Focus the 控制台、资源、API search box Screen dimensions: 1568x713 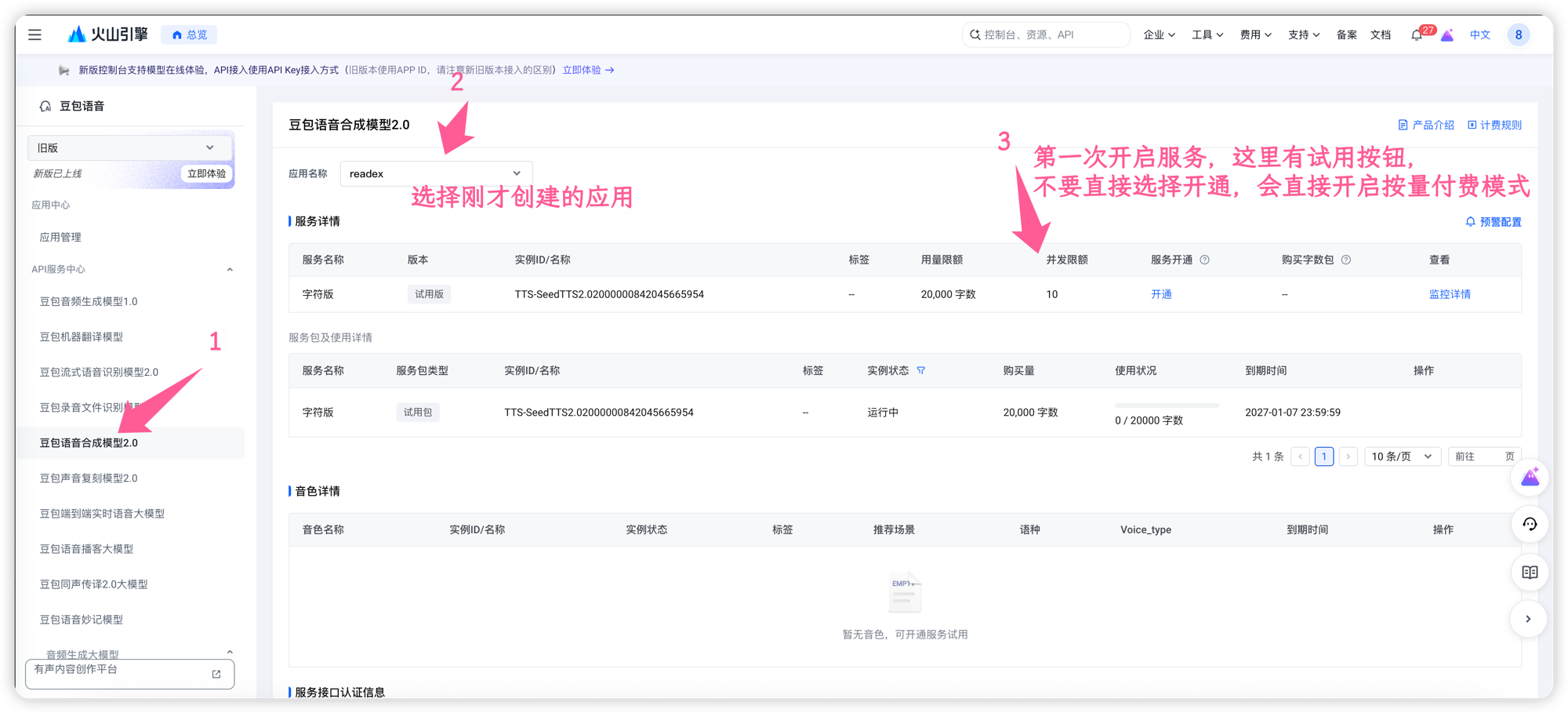click(x=1045, y=35)
